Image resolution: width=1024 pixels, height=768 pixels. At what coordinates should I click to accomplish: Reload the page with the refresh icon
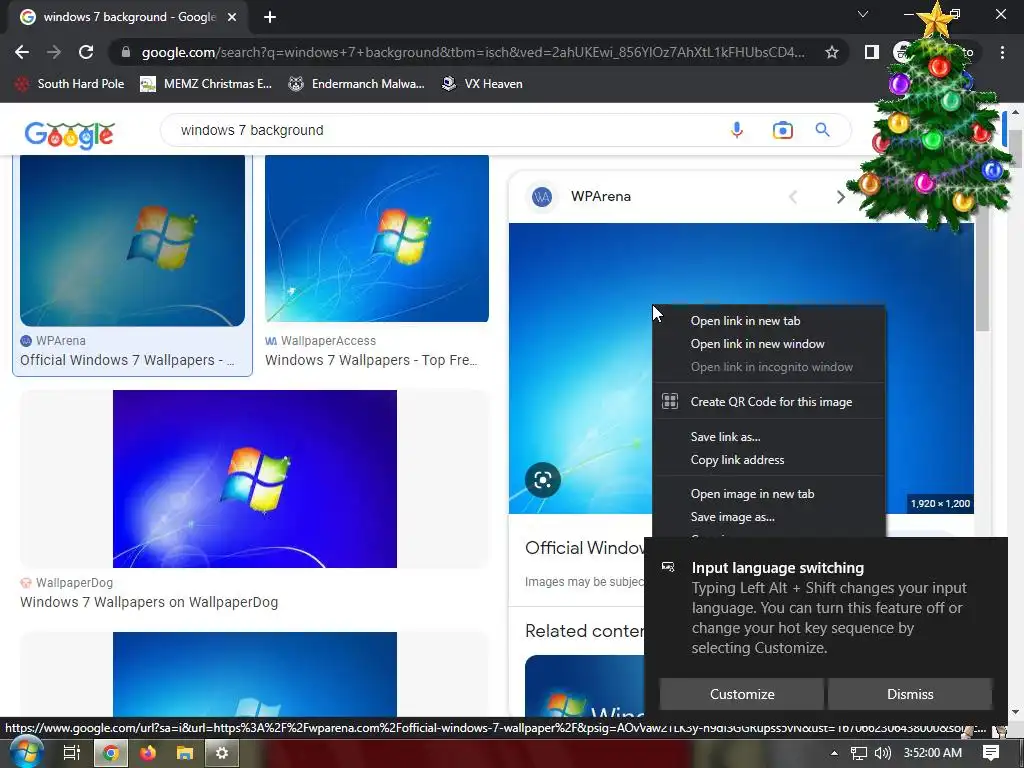pyautogui.click(x=86, y=52)
